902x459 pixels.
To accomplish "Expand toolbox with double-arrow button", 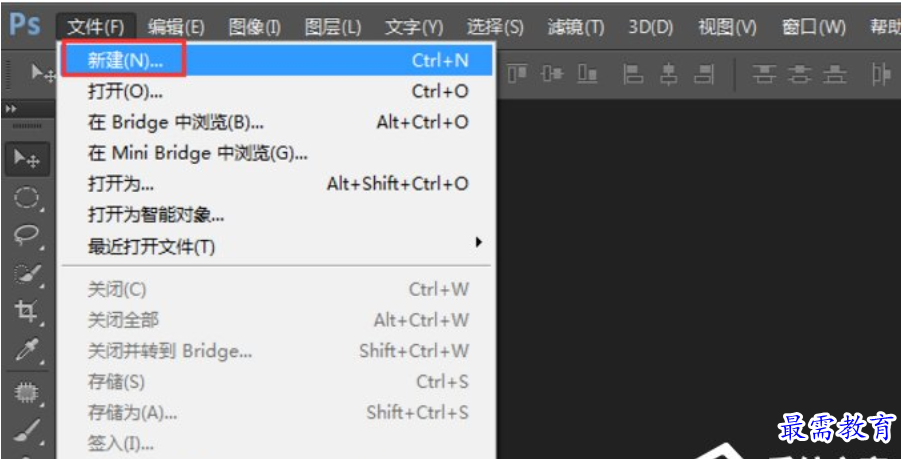I will (x=11, y=108).
